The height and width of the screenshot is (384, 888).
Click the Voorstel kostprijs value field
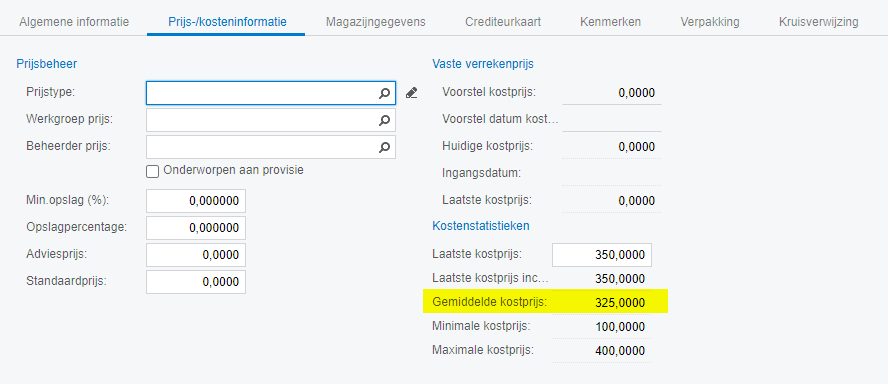point(612,93)
